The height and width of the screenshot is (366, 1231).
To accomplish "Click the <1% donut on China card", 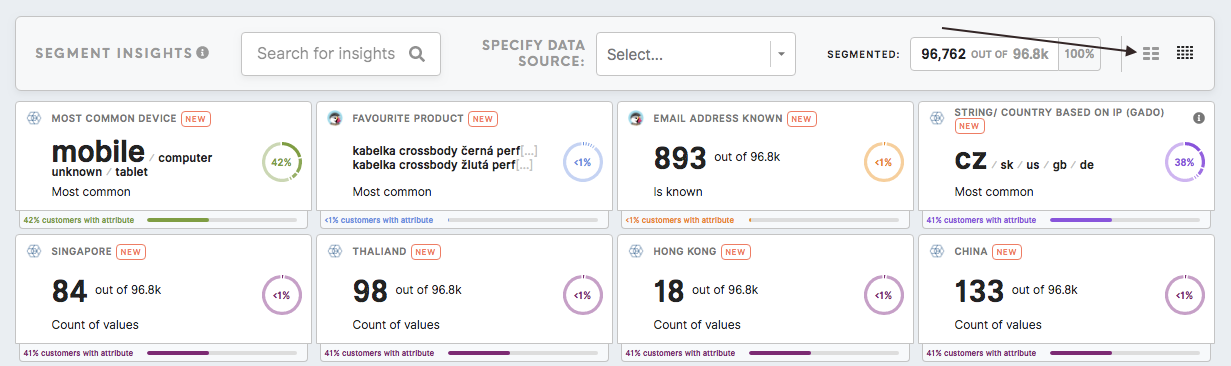I will [1185, 295].
